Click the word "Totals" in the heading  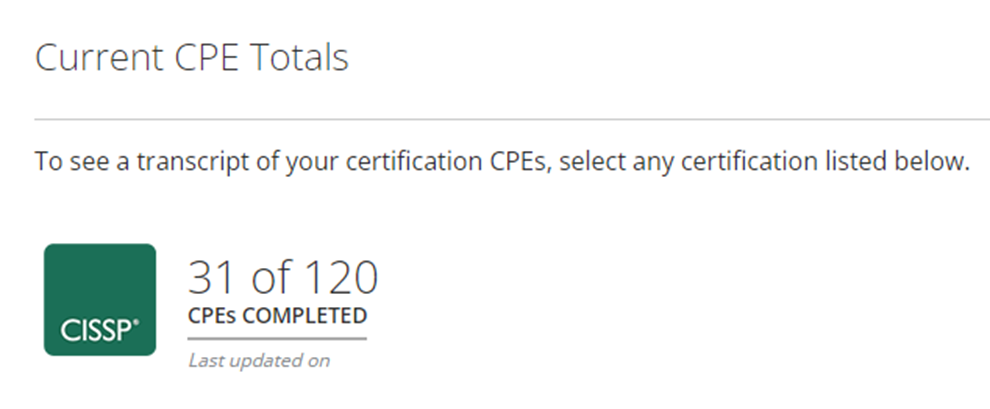pyautogui.click(x=299, y=57)
